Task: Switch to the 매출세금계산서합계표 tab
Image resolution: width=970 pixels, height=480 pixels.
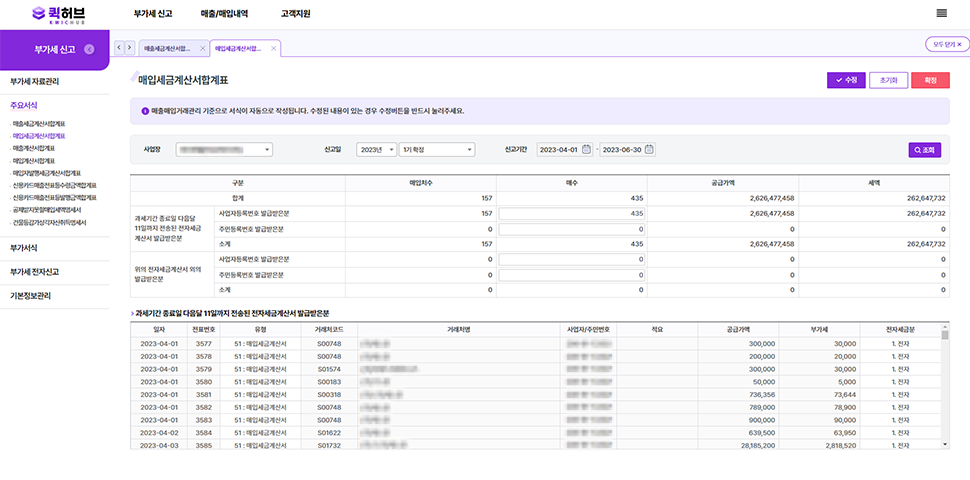Action: [166, 48]
